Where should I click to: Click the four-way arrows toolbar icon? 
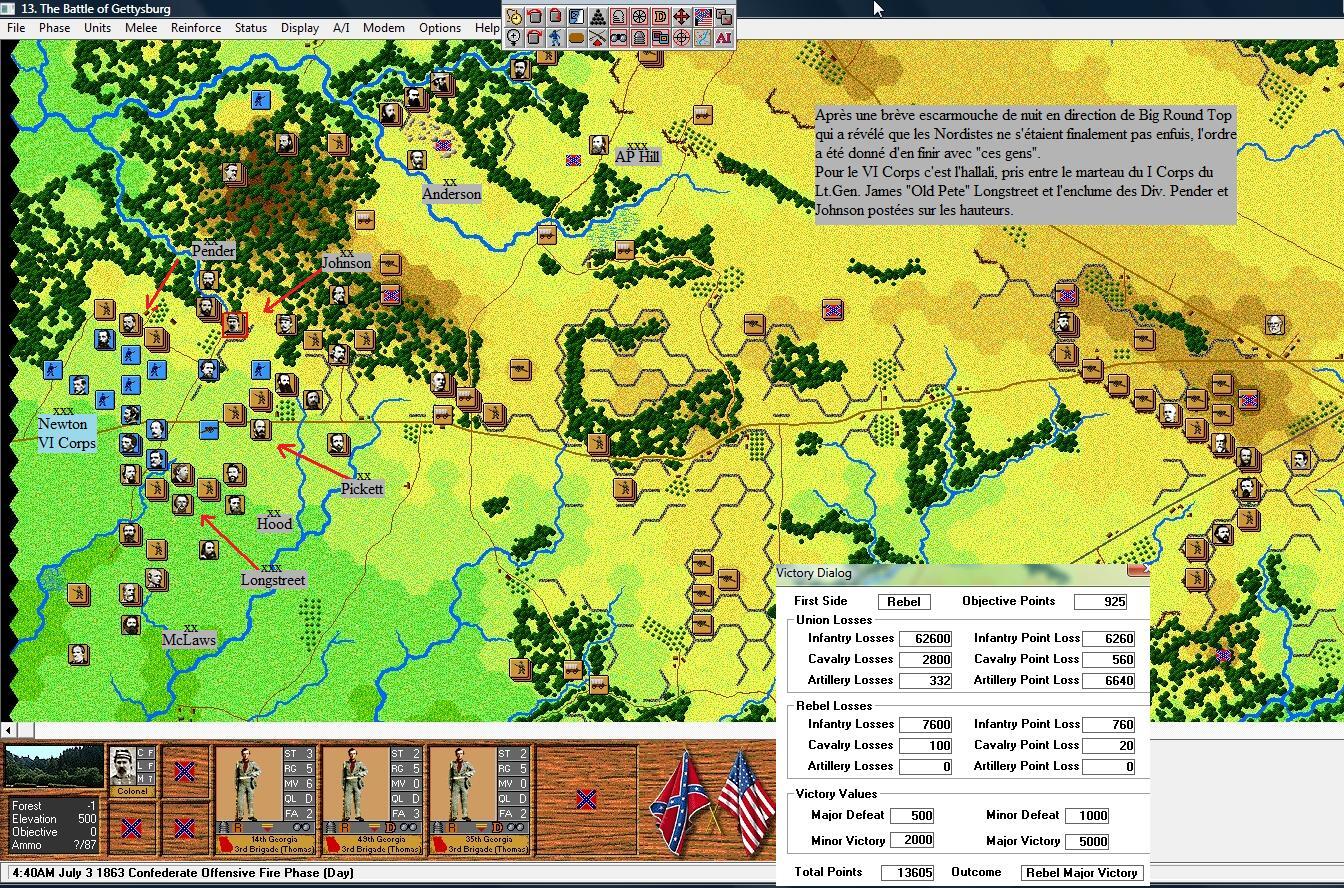(682, 16)
